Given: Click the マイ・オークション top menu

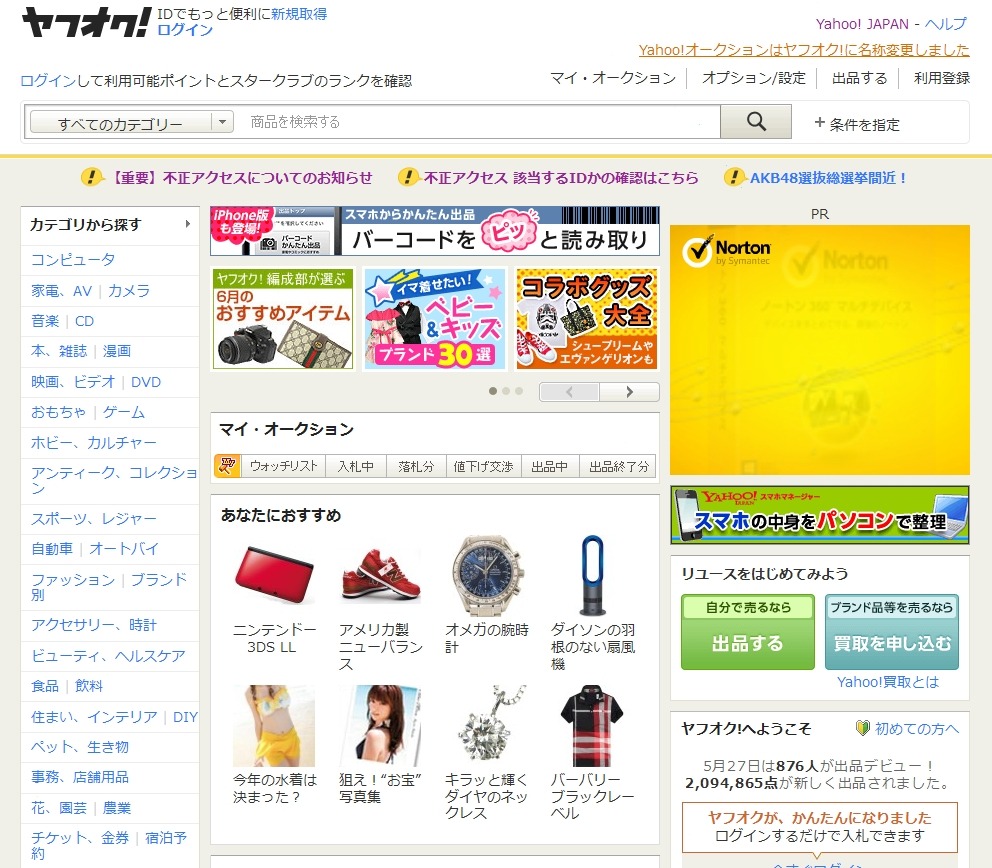Looking at the screenshot, I should click(x=613, y=78).
